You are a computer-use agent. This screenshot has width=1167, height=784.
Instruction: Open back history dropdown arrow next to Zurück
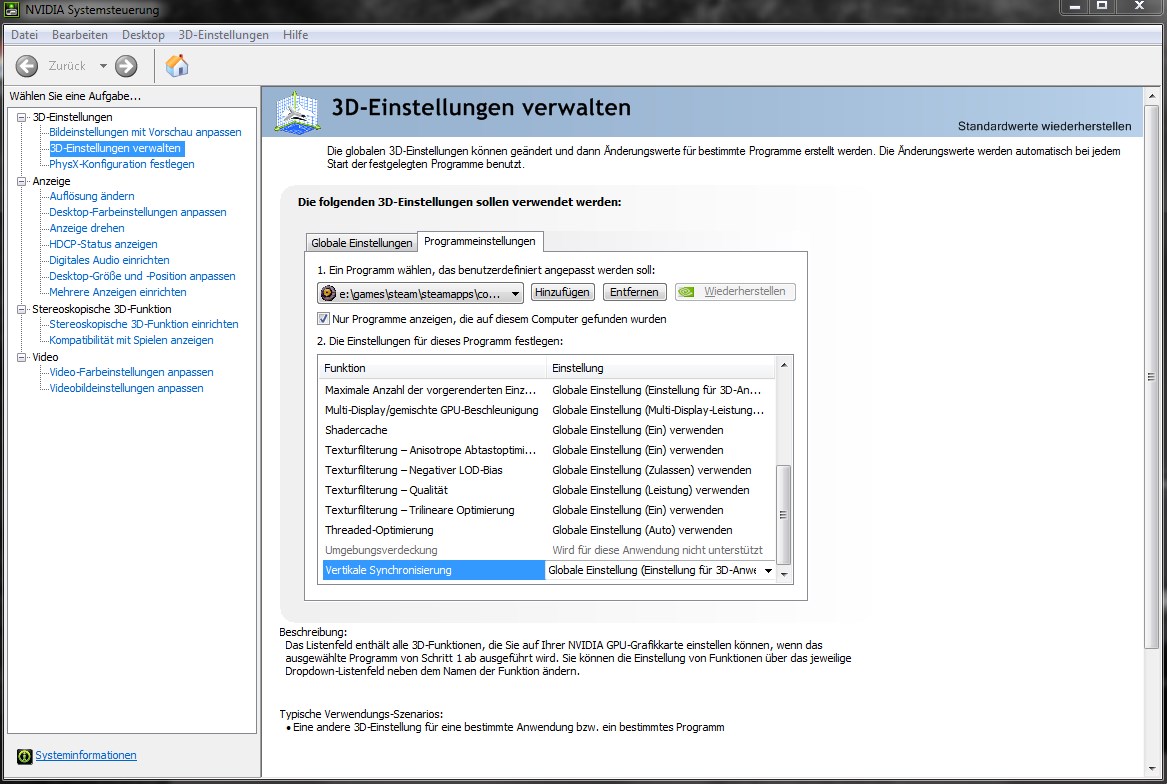103,66
